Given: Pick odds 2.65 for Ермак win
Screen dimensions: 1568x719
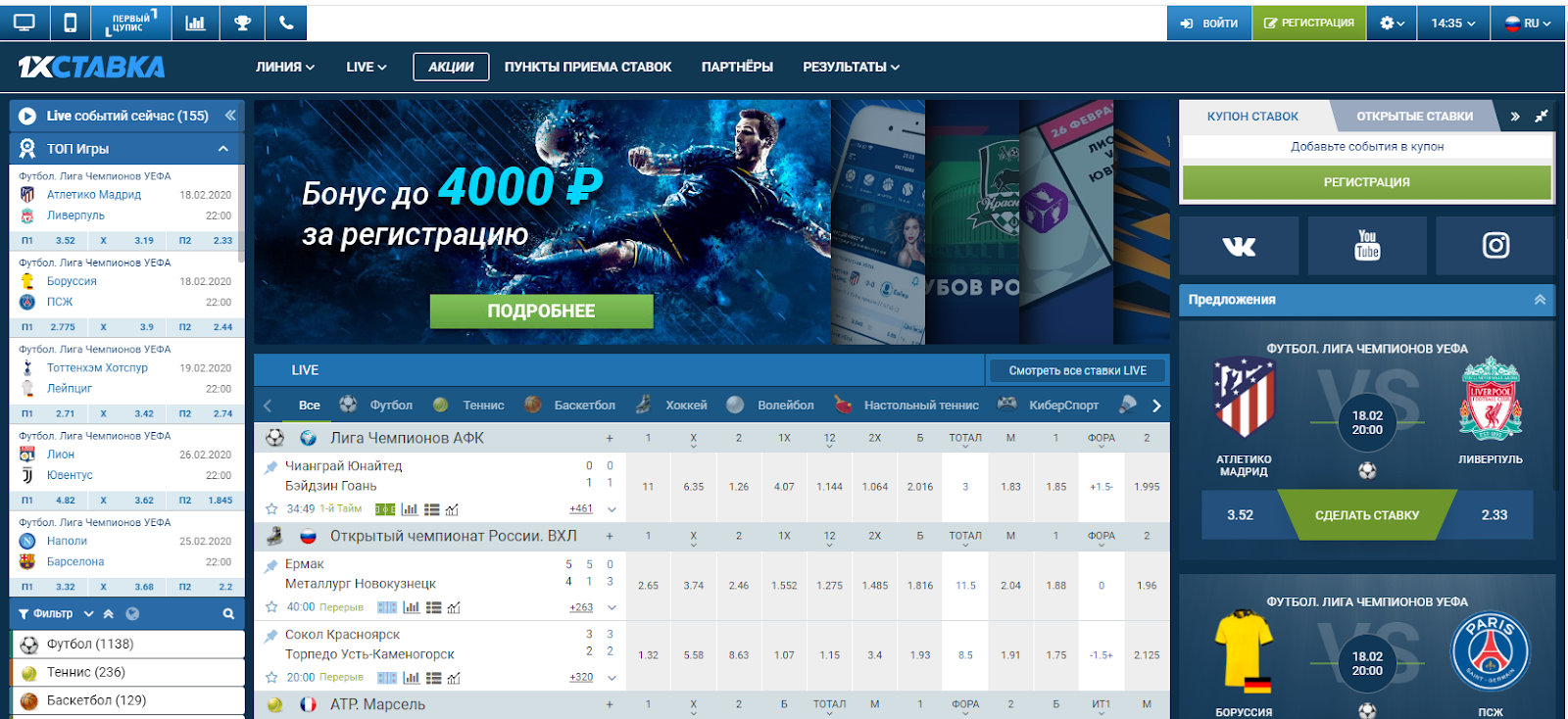Looking at the screenshot, I should click(x=648, y=586).
